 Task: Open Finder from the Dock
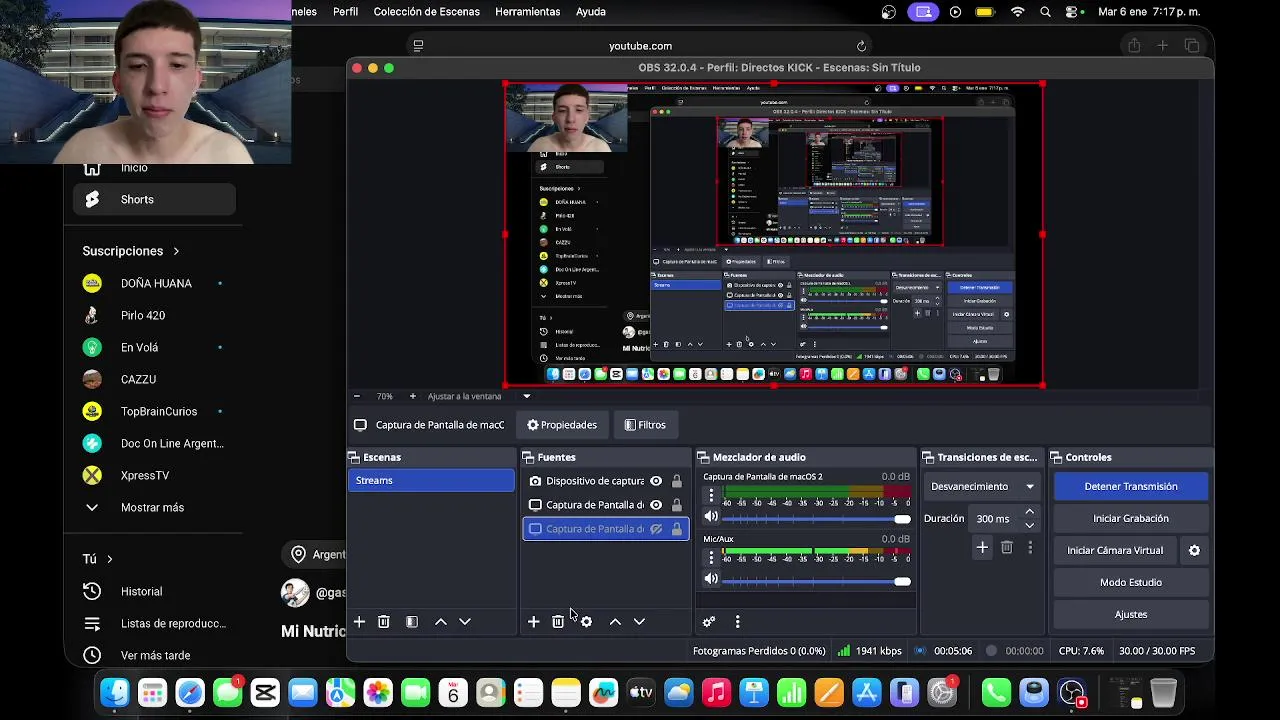pos(115,692)
